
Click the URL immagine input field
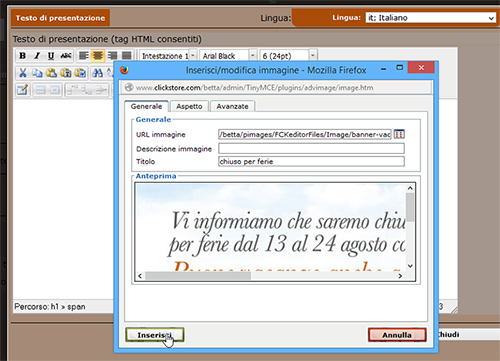tap(305, 134)
